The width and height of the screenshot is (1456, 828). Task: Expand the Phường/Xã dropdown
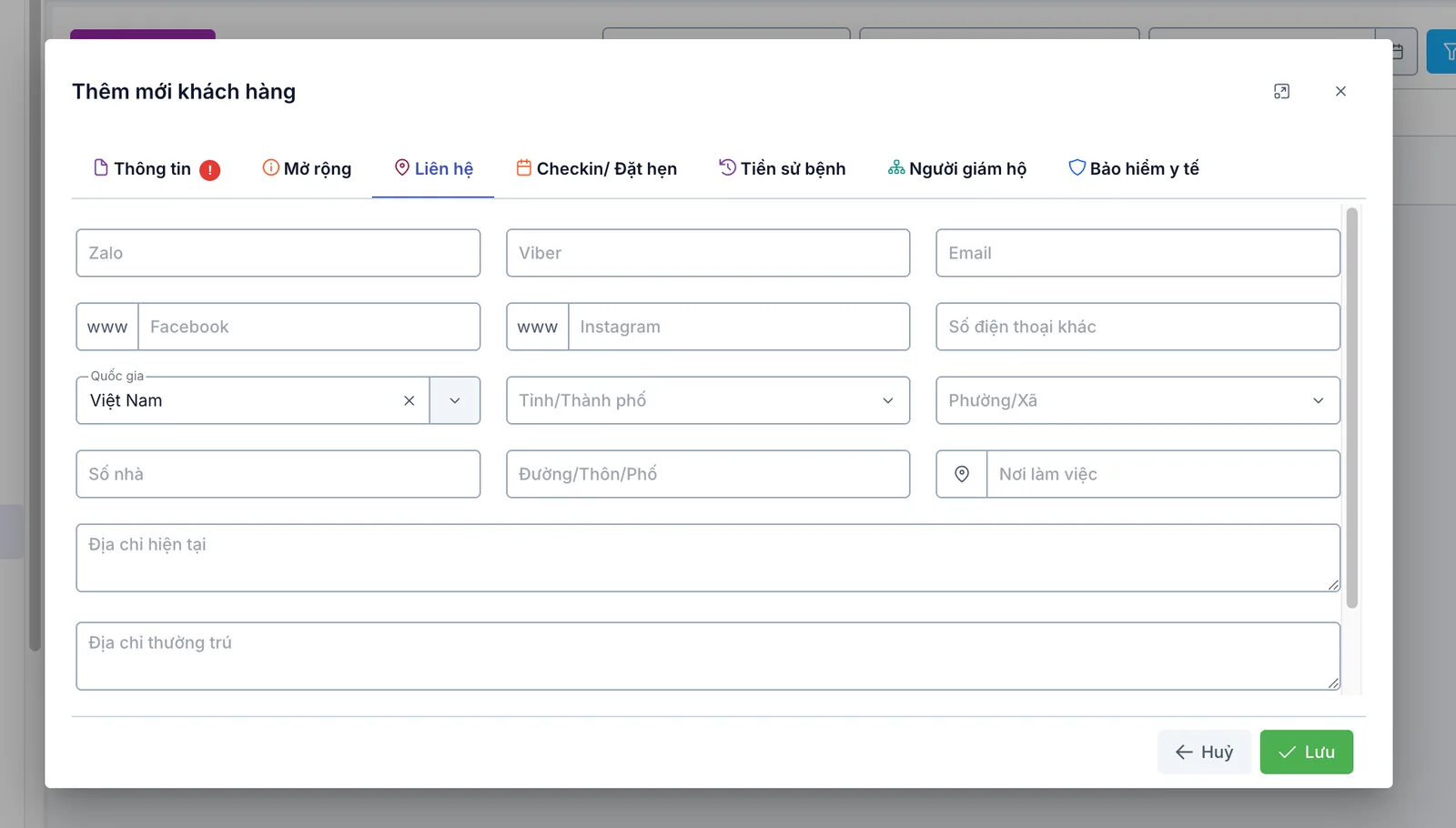1318,400
